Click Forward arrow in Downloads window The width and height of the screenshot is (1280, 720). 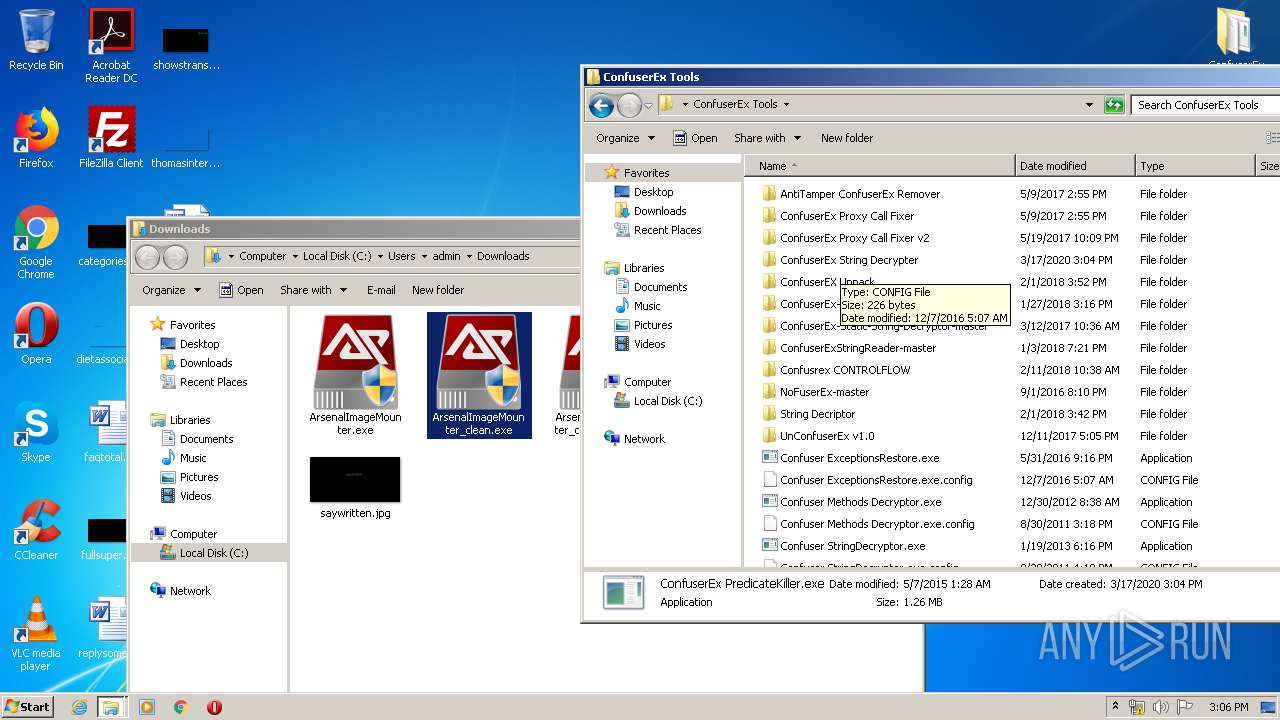point(175,257)
